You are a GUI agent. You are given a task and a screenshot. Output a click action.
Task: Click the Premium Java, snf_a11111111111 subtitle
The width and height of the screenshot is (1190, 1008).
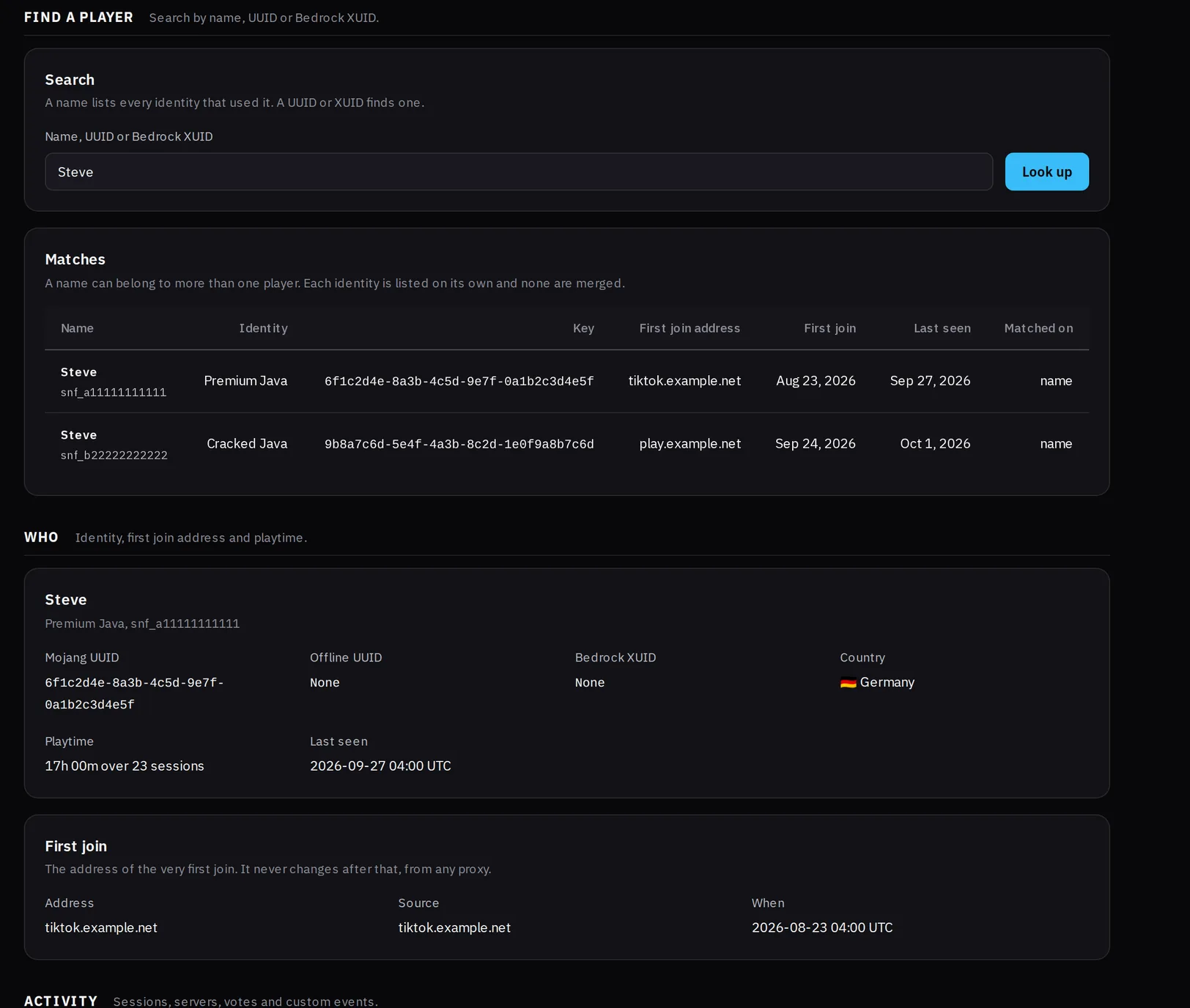coord(142,623)
